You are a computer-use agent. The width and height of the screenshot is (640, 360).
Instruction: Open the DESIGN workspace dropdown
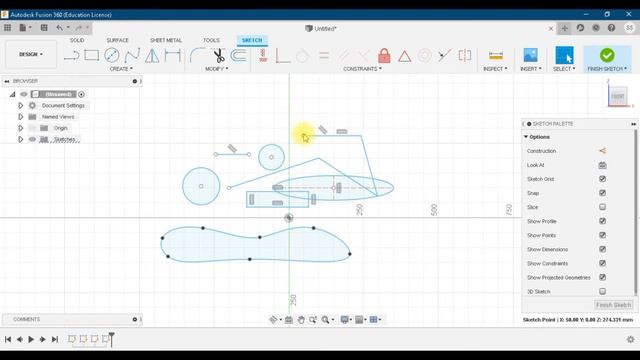click(x=31, y=54)
